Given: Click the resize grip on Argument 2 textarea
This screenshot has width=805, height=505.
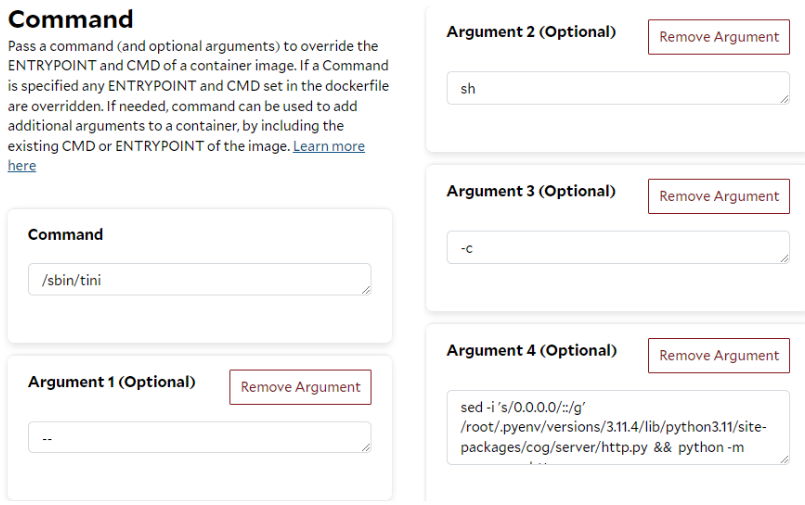Looking at the screenshot, I should 784,100.
